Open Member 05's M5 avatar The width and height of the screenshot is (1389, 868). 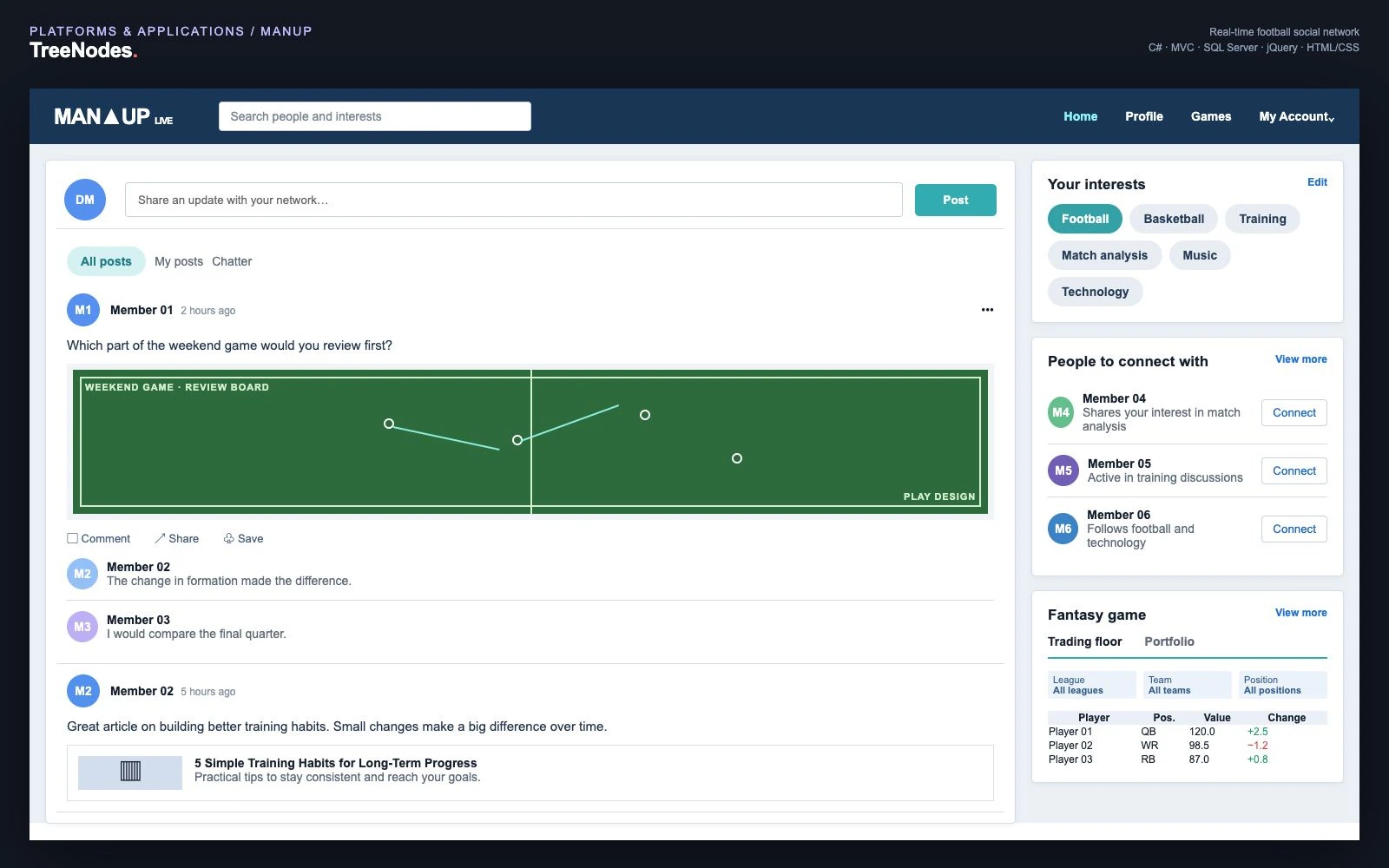pyautogui.click(x=1063, y=470)
